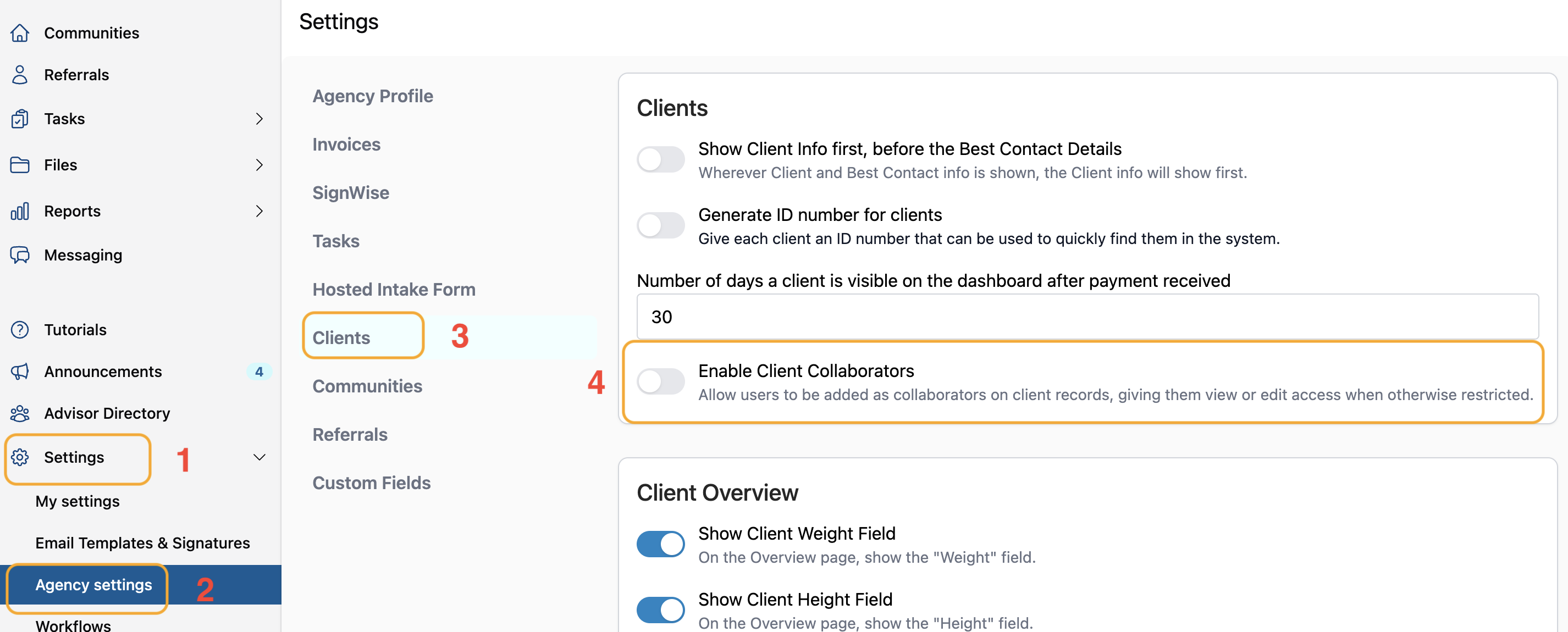This screenshot has width=1568, height=632.
Task: Click the Messaging chat bubble icon
Action: (x=19, y=255)
